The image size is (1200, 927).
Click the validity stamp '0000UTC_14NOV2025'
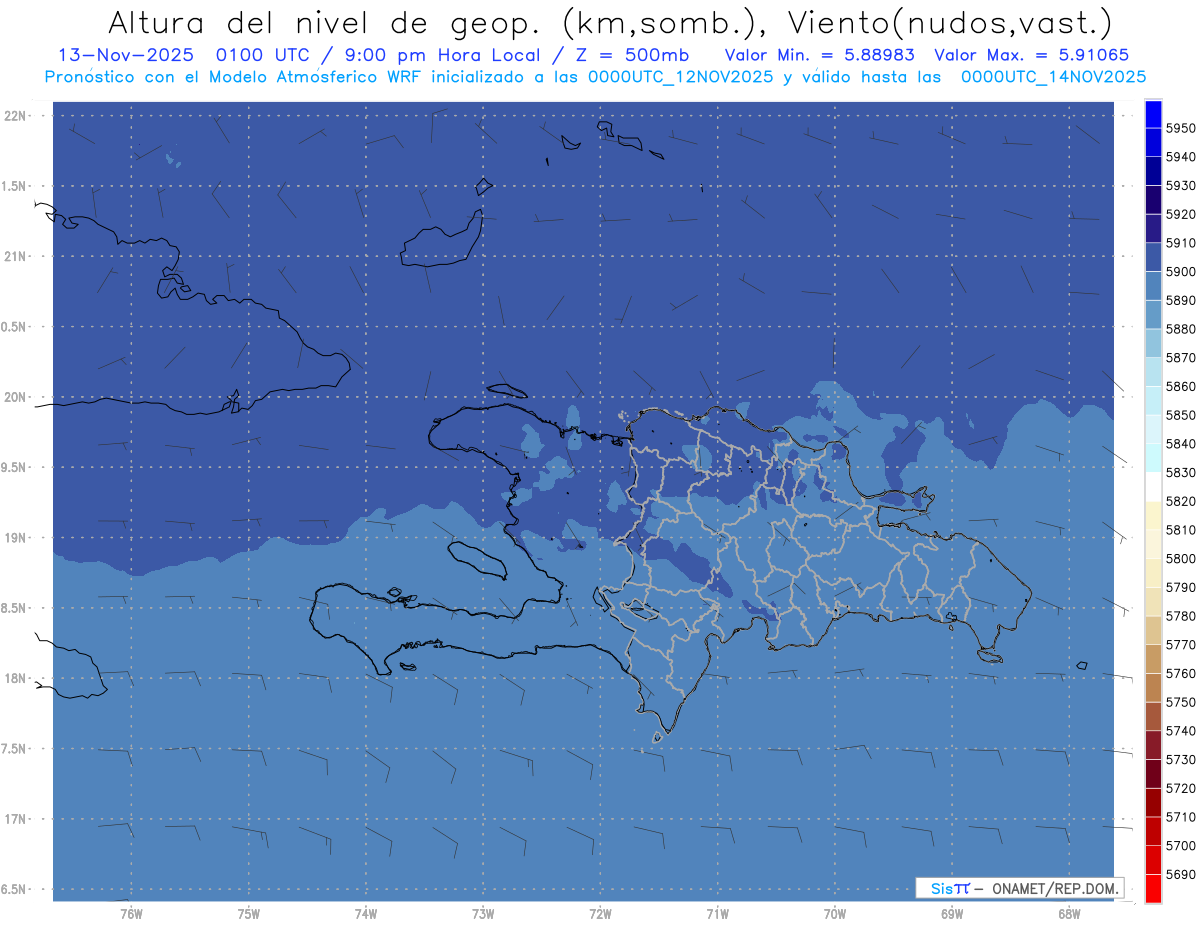click(1054, 77)
